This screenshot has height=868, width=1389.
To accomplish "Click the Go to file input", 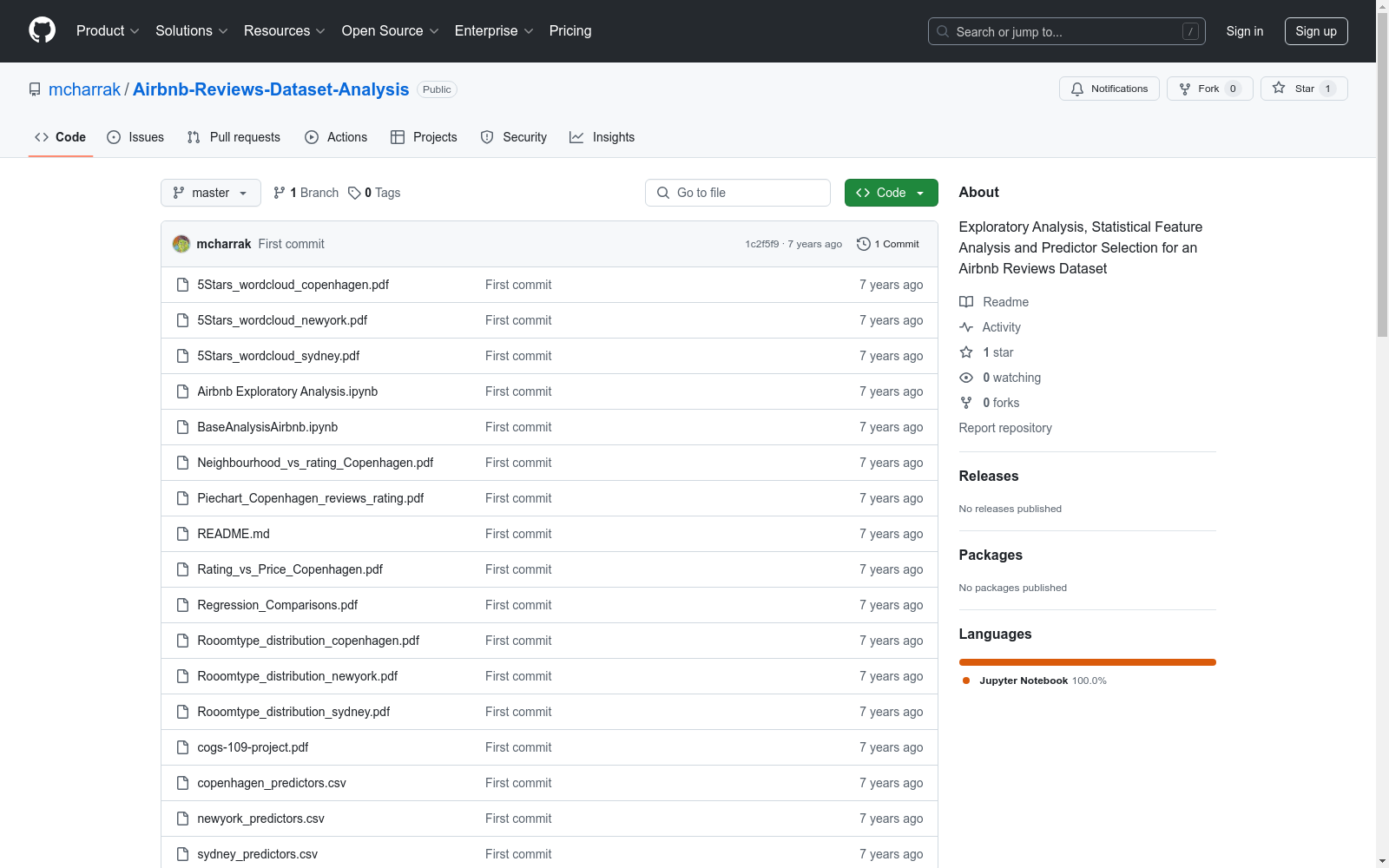I will click(738, 193).
